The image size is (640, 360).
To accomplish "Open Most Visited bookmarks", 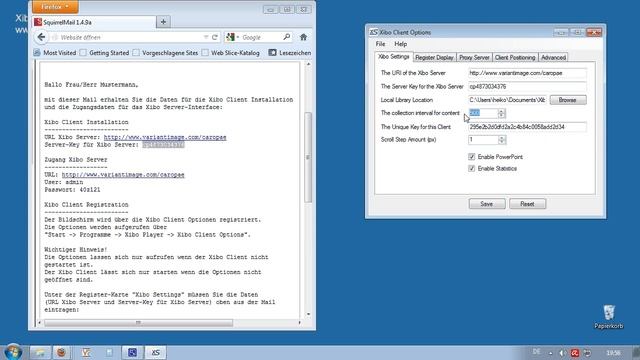I will [x=55, y=53].
